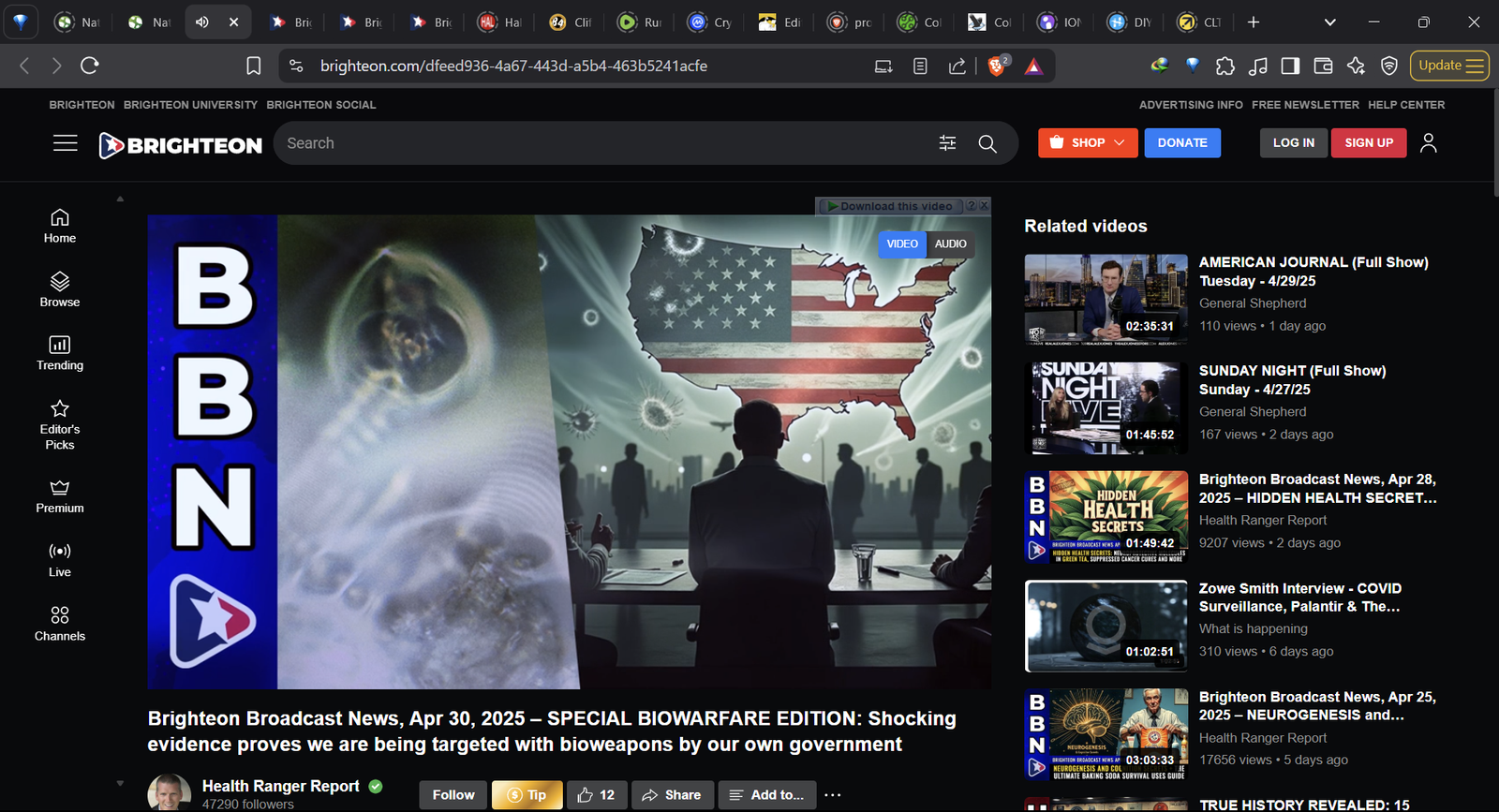Click the Brave Shields lion icon

point(997,66)
